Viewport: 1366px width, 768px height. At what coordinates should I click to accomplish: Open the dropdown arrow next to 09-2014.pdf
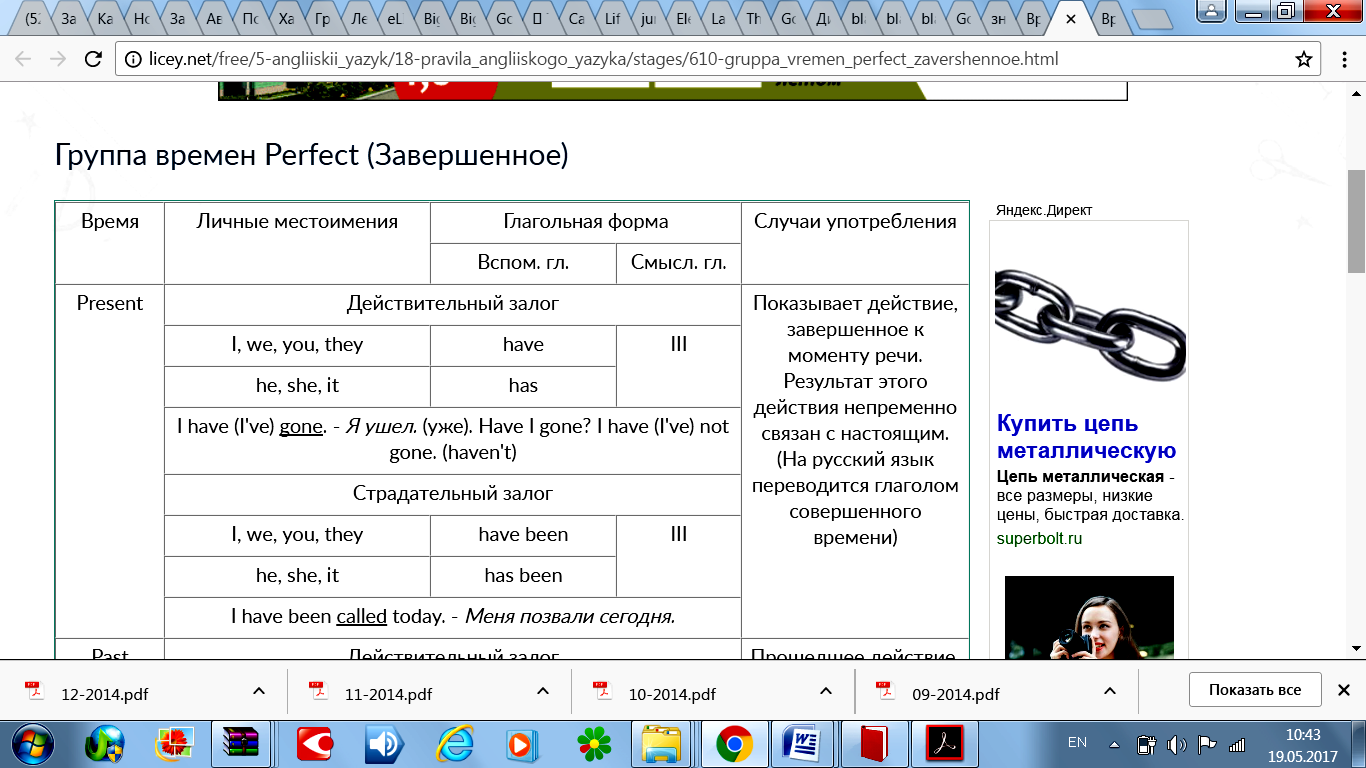click(x=1110, y=691)
